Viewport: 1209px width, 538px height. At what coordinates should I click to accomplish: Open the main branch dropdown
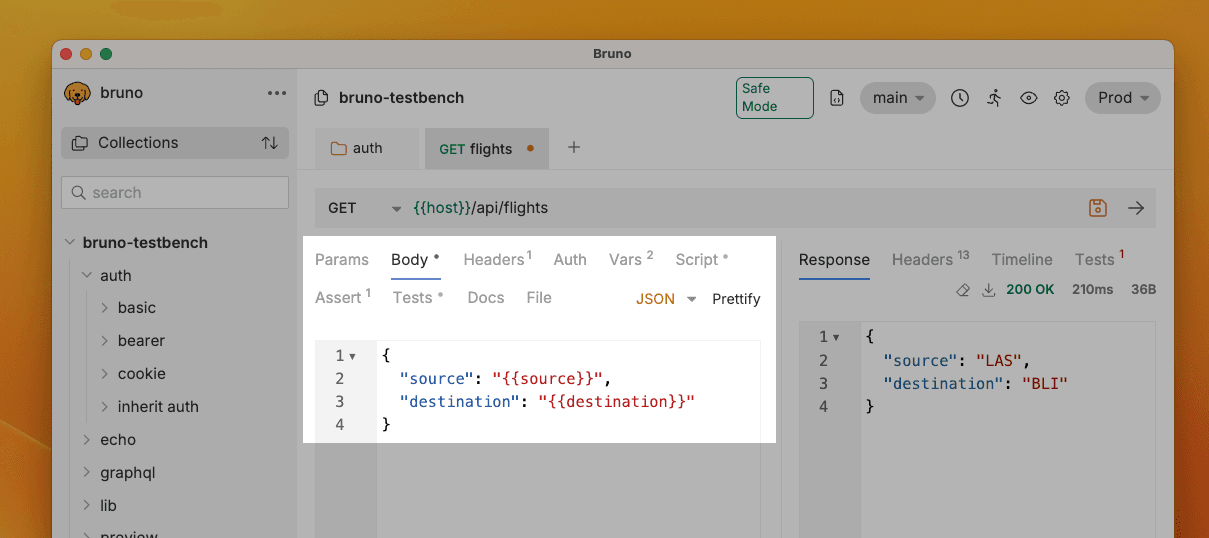tap(897, 98)
